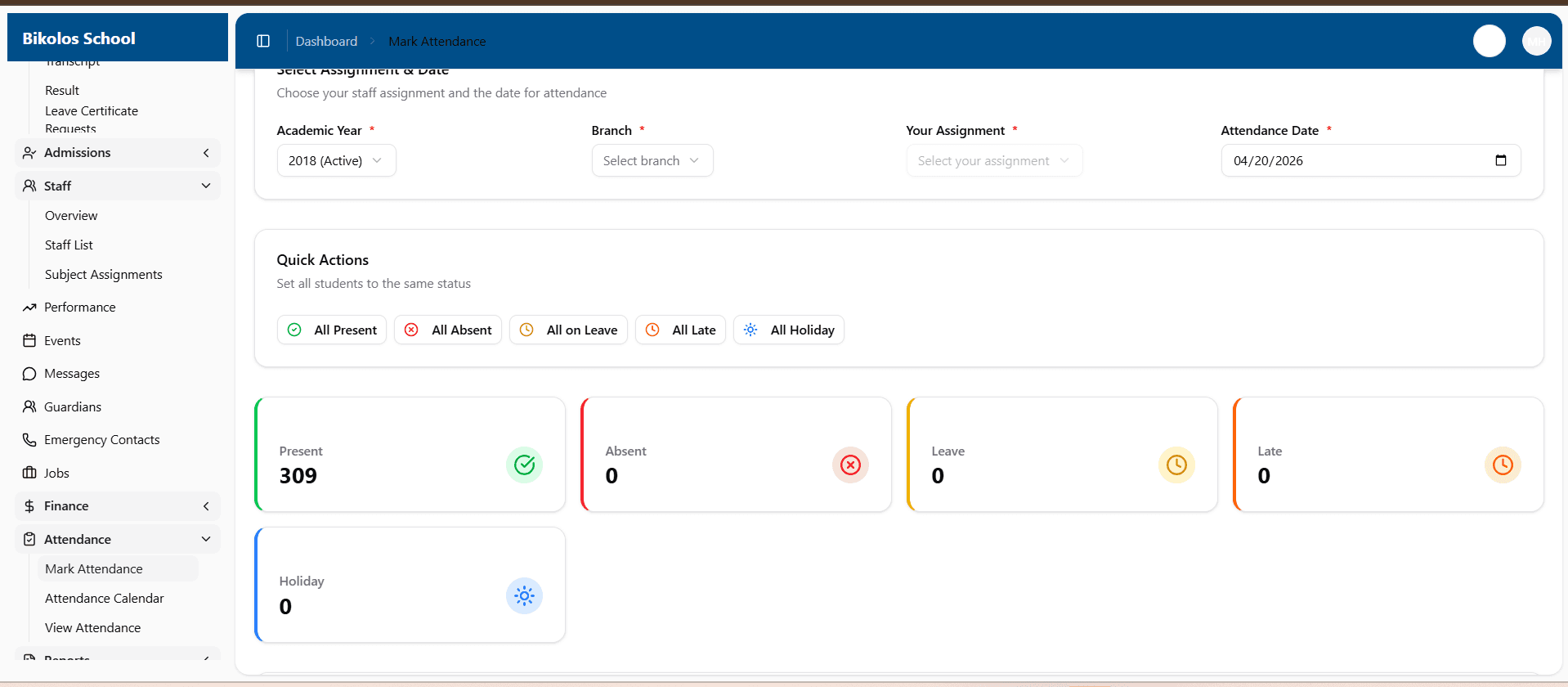Click the red X icon on Absent card

point(850,465)
